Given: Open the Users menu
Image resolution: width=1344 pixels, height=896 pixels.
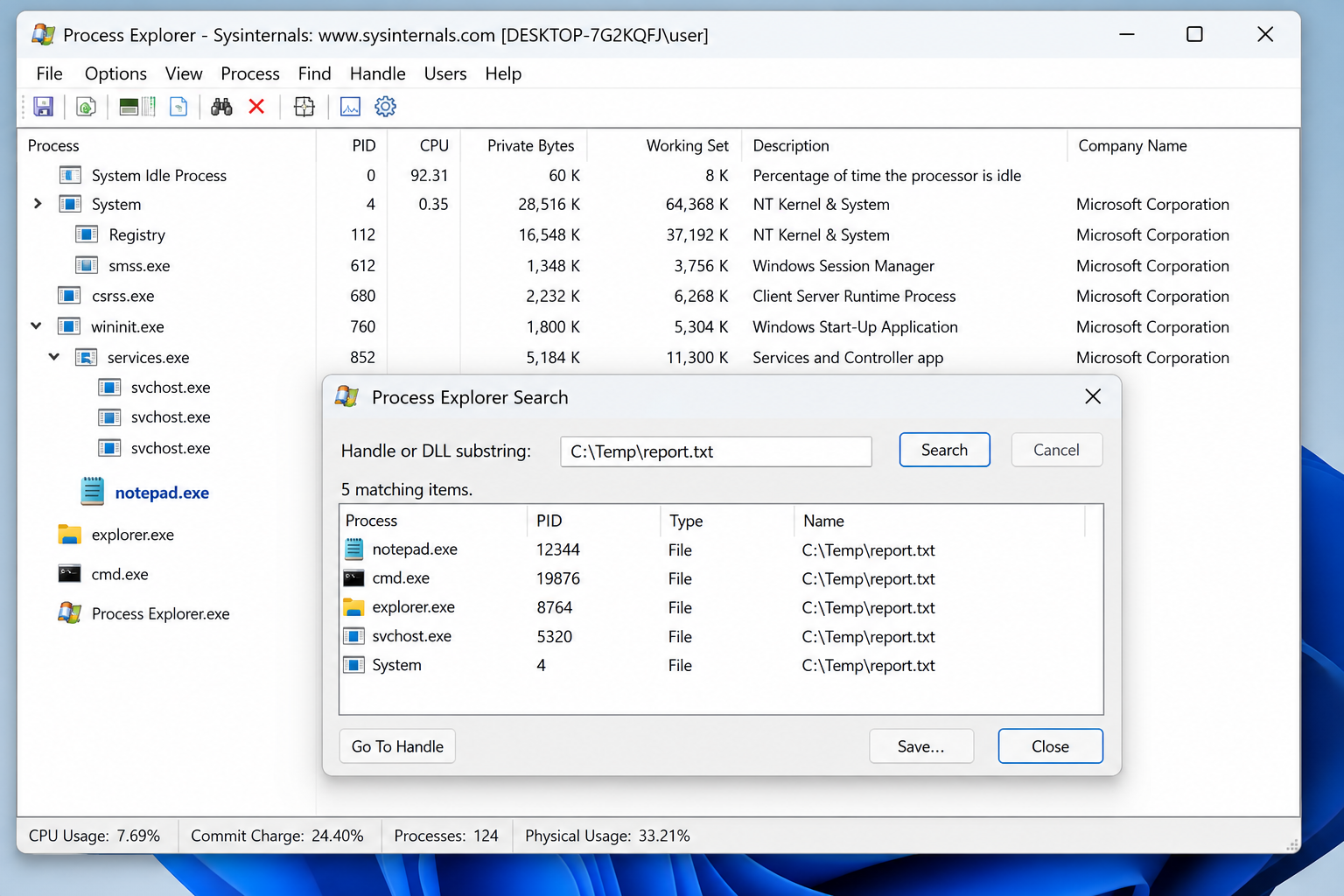Looking at the screenshot, I should pyautogui.click(x=445, y=73).
